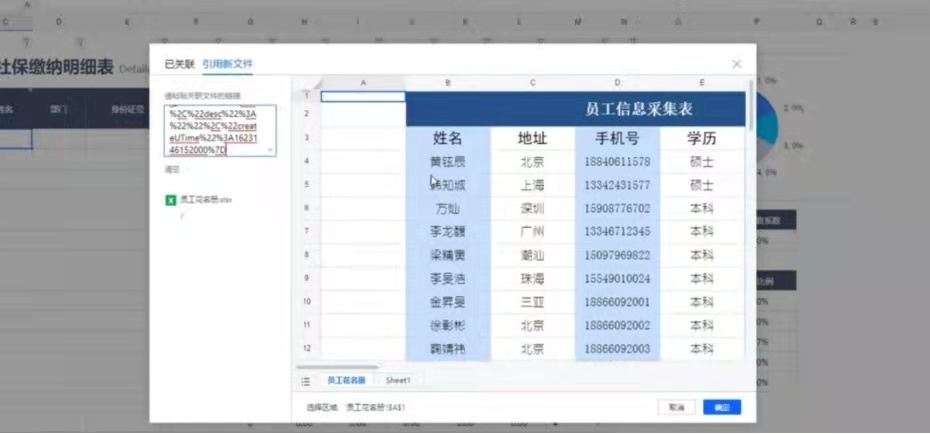This screenshot has width=930, height=434.
Task: Click the 手机号 header cell
Action: point(617,139)
